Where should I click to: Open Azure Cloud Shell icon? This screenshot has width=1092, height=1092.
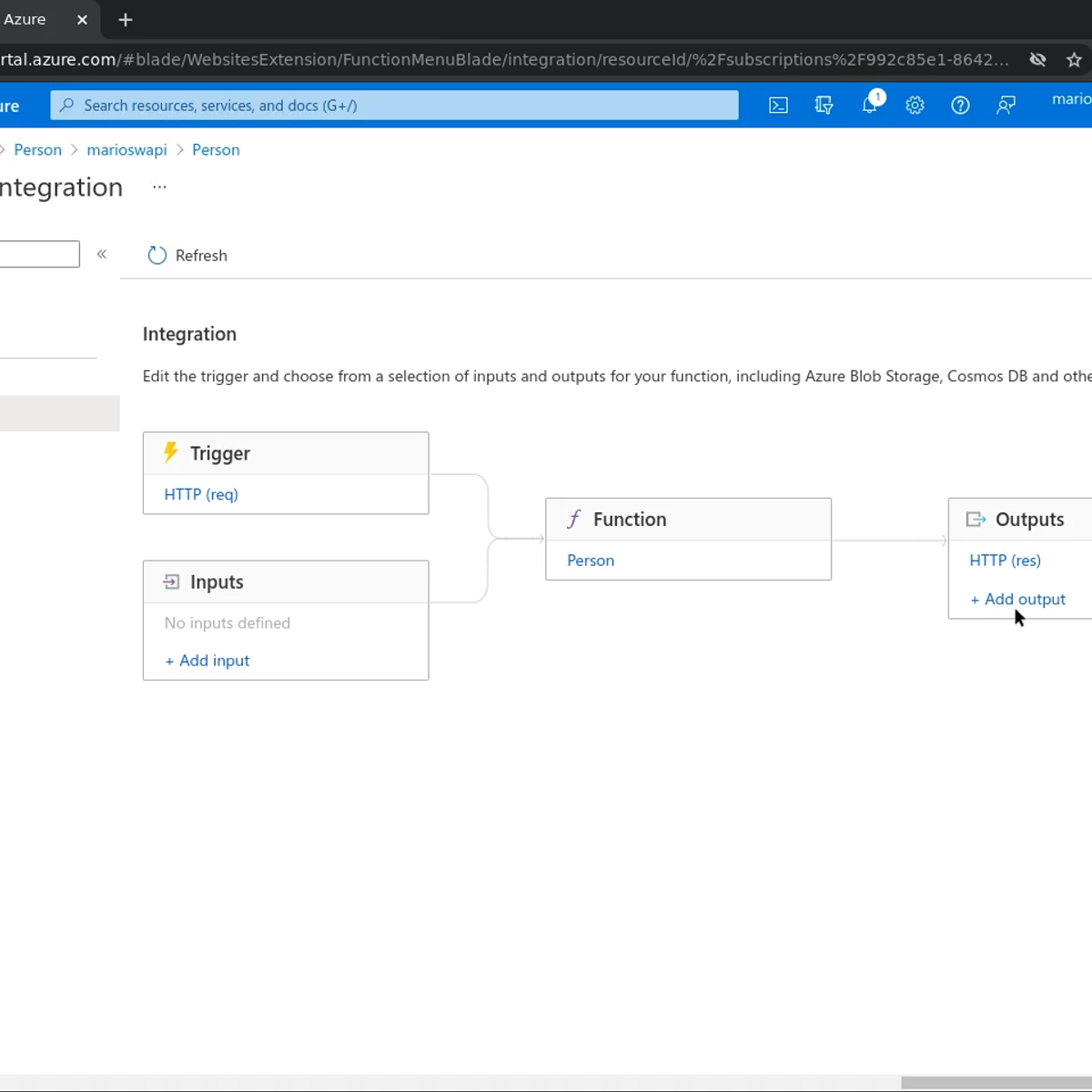pyautogui.click(x=778, y=106)
